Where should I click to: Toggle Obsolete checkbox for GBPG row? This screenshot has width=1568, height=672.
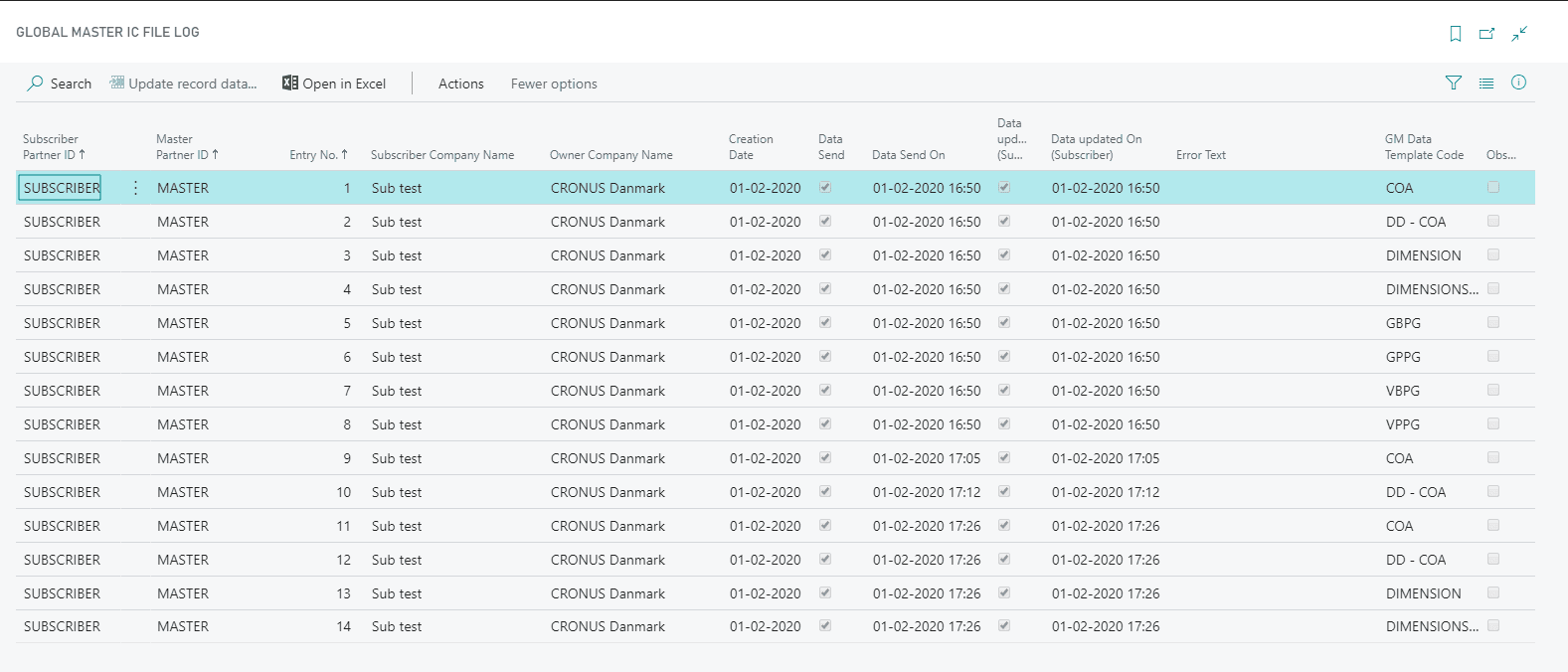point(1493,322)
